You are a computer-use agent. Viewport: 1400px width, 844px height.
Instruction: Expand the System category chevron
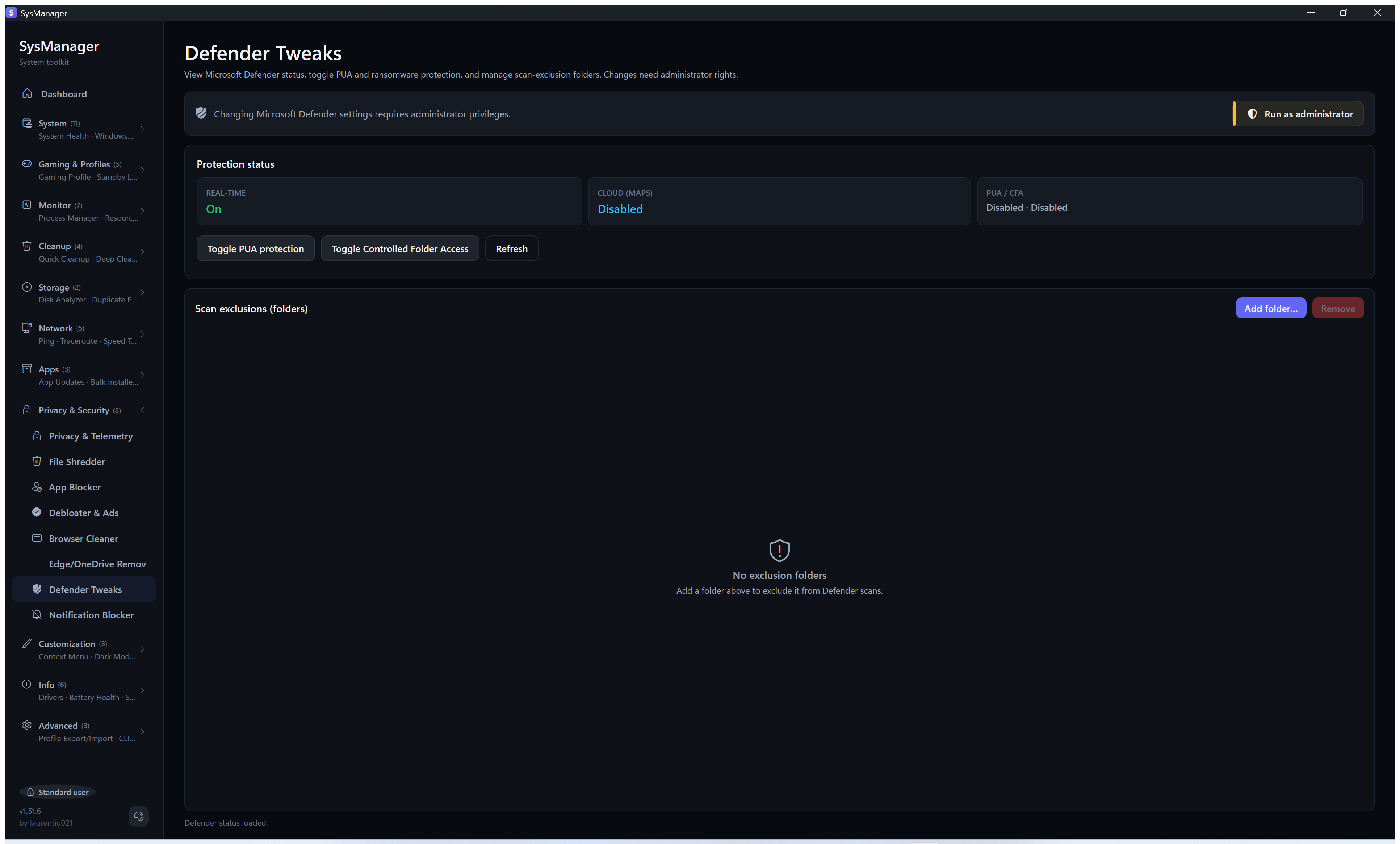coord(143,129)
